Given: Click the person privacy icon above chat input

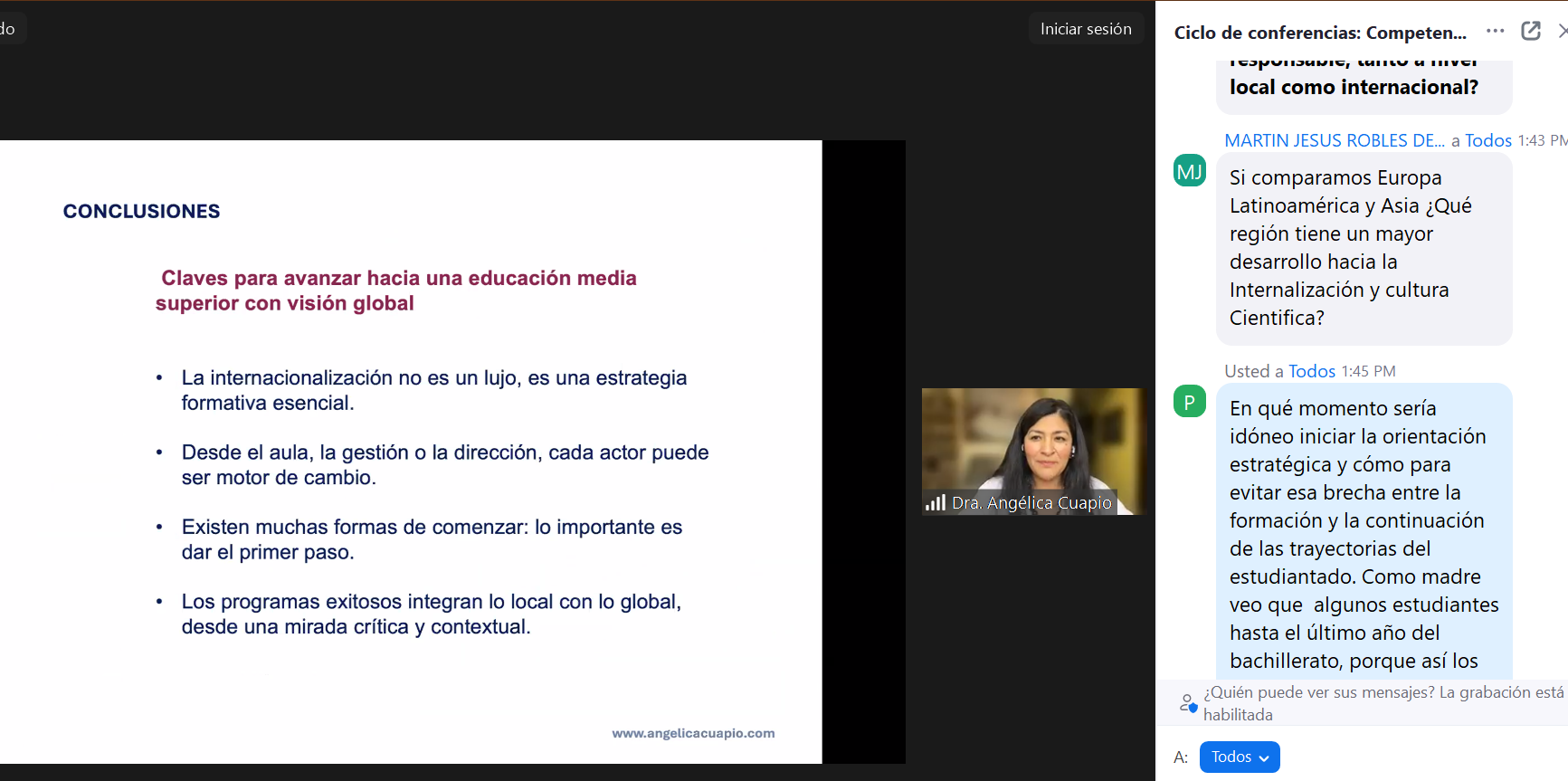Looking at the screenshot, I should [x=1188, y=702].
